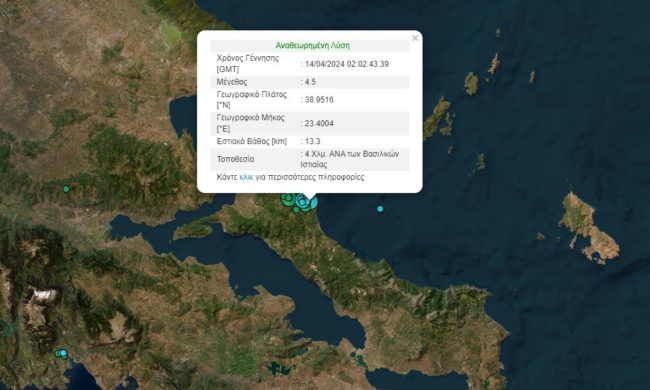Select the cyan earthquake marker in the sea
The width and height of the screenshot is (650, 390).
380,209
